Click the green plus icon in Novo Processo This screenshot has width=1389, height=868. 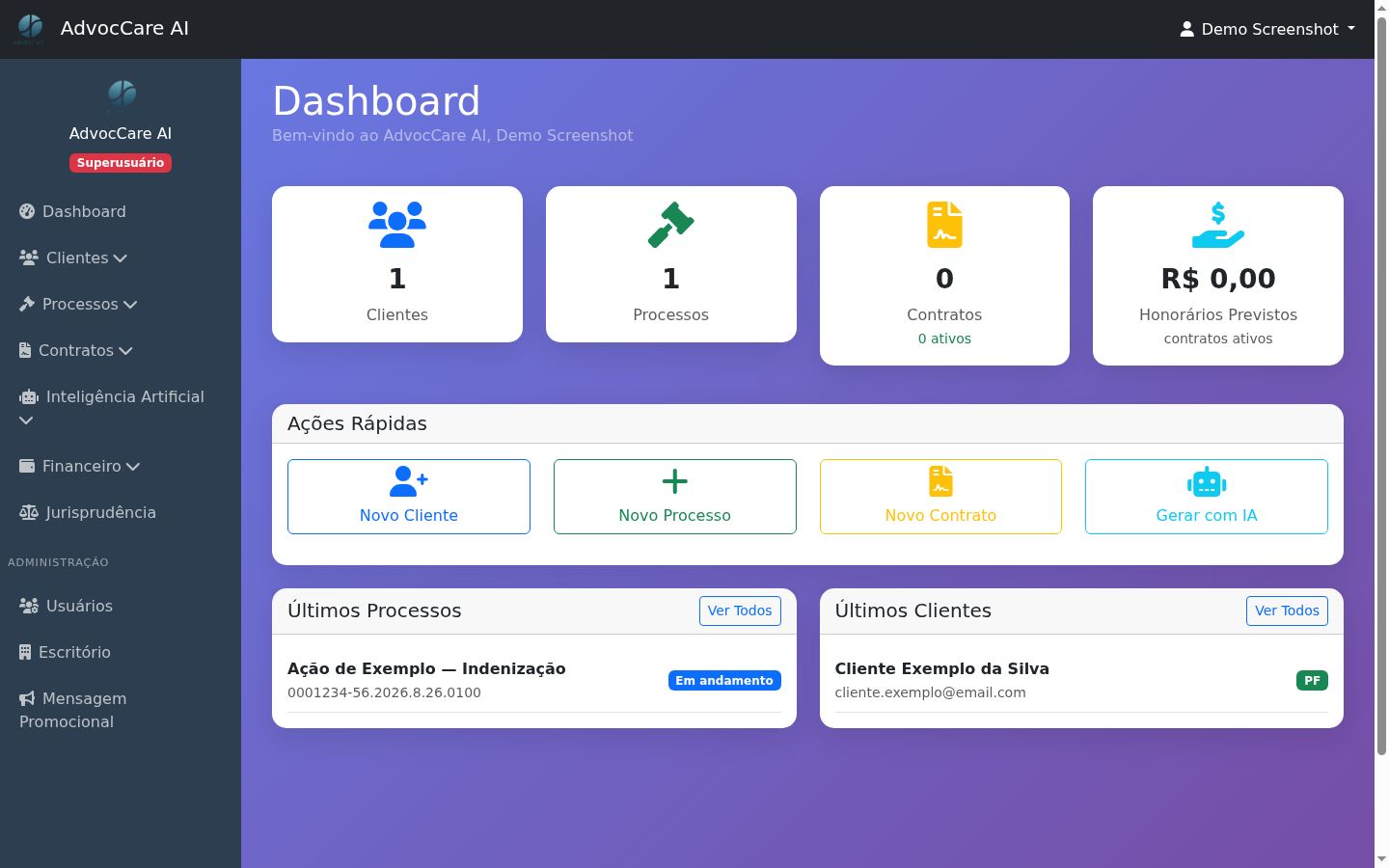coord(675,481)
